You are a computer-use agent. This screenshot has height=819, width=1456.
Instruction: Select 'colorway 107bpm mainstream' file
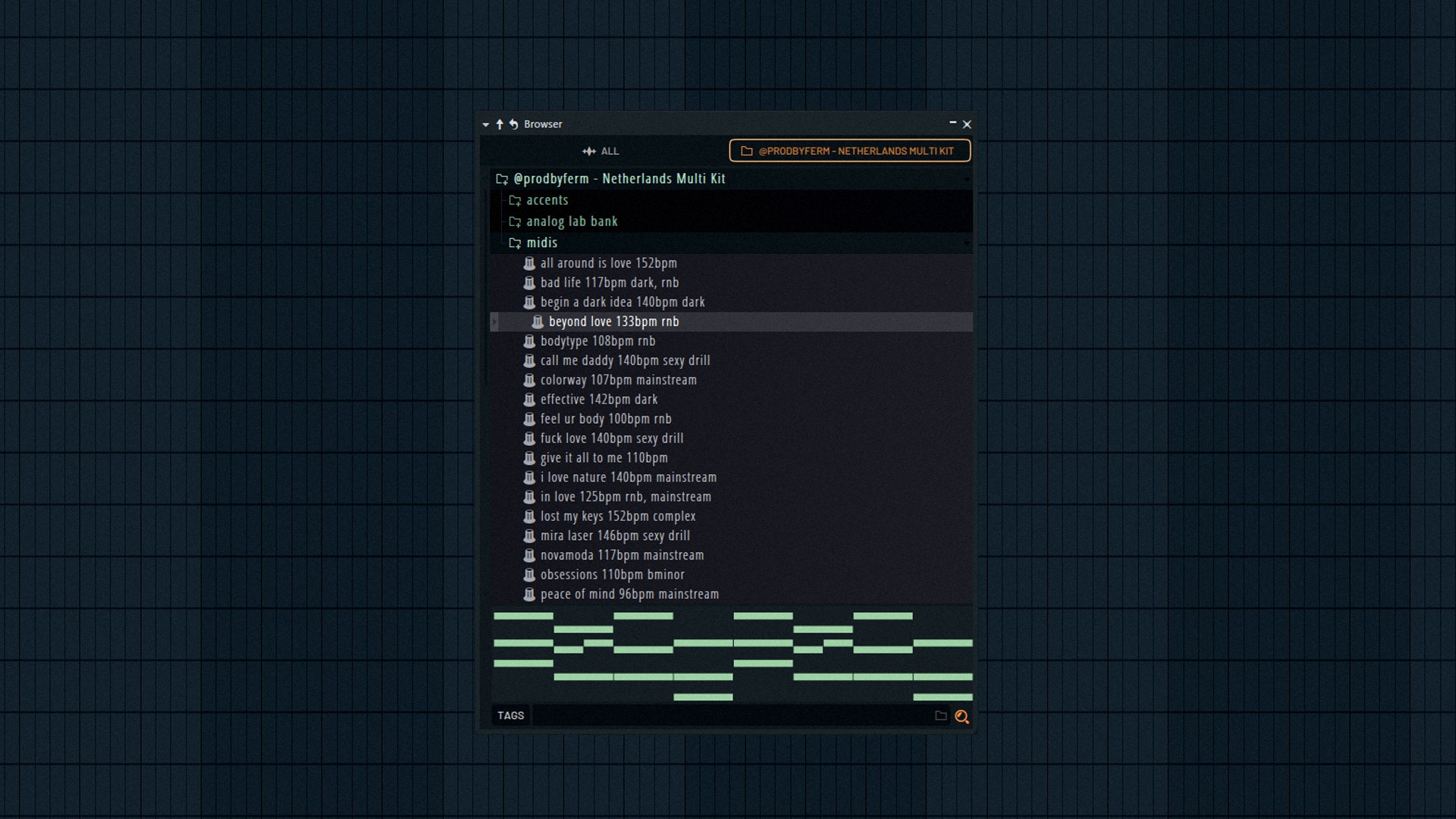(x=731, y=380)
